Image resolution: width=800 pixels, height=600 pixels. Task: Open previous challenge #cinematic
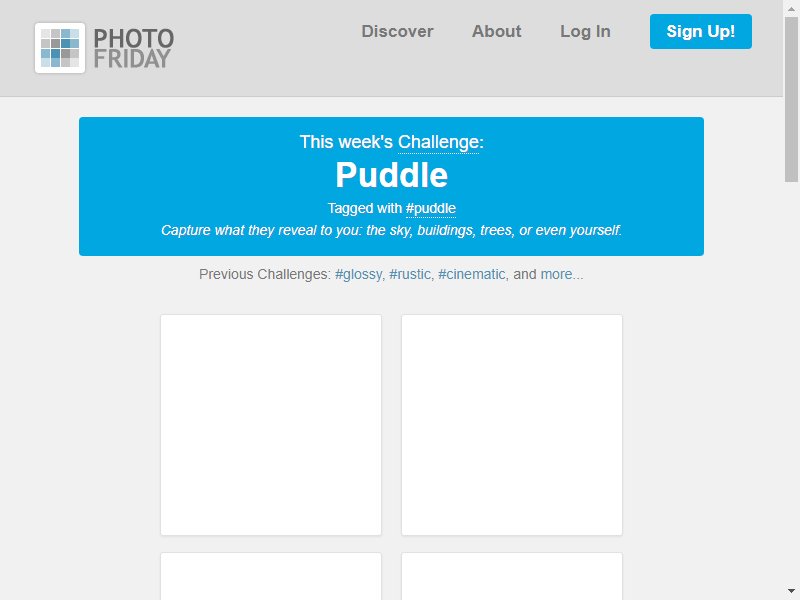471,274
